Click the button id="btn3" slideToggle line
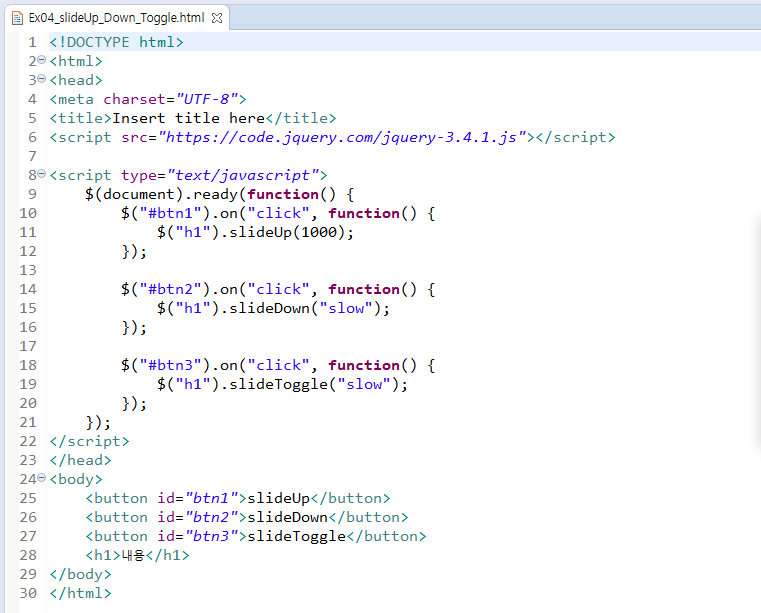This screenshot has width=761, height=613. (x=256, y=536)
